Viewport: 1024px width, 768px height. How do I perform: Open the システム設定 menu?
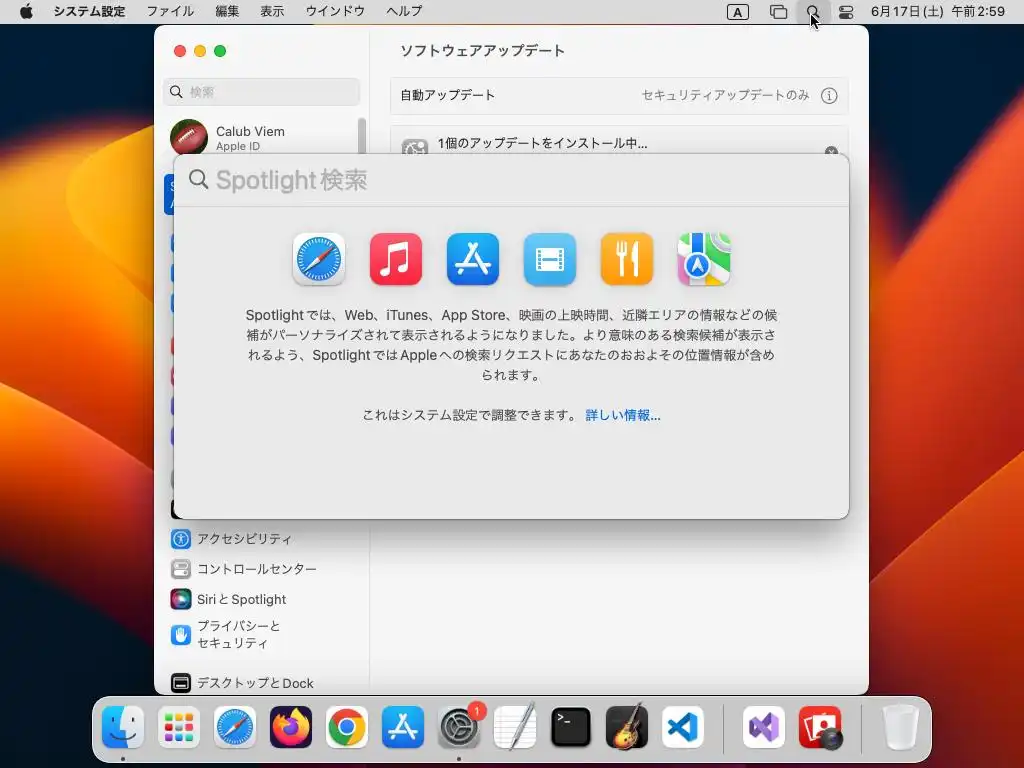click(x=89, y=11)
